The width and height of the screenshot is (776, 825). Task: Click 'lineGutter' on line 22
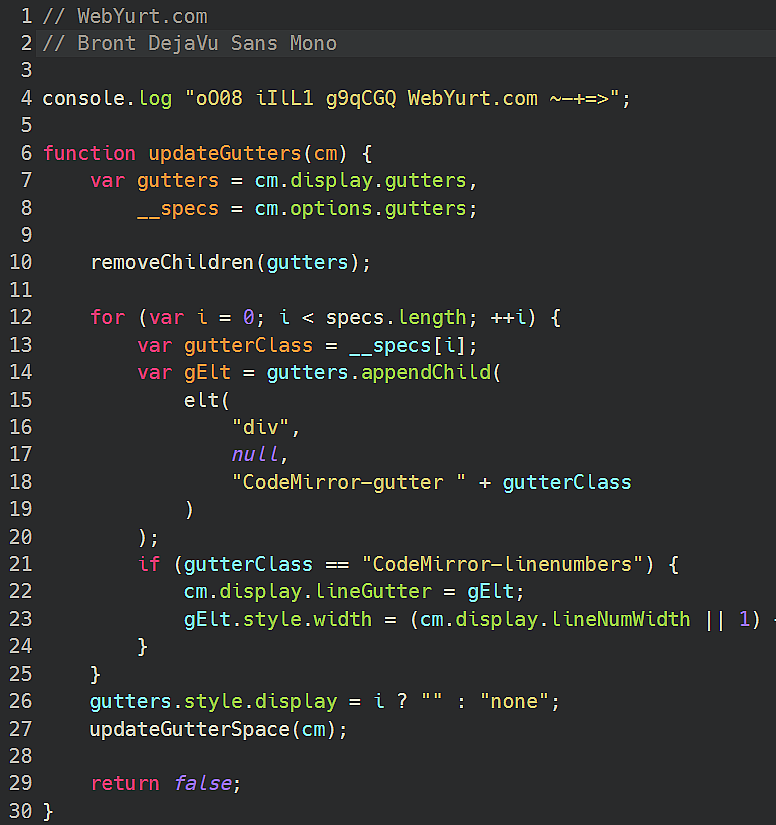click(x=373, y=591)
